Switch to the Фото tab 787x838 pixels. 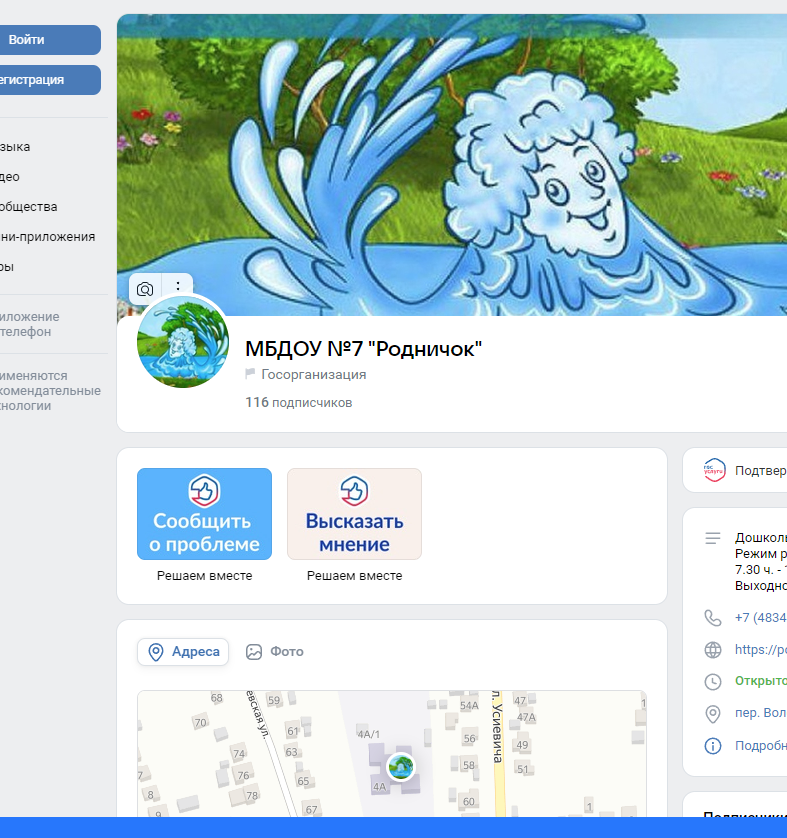point(275,652)
